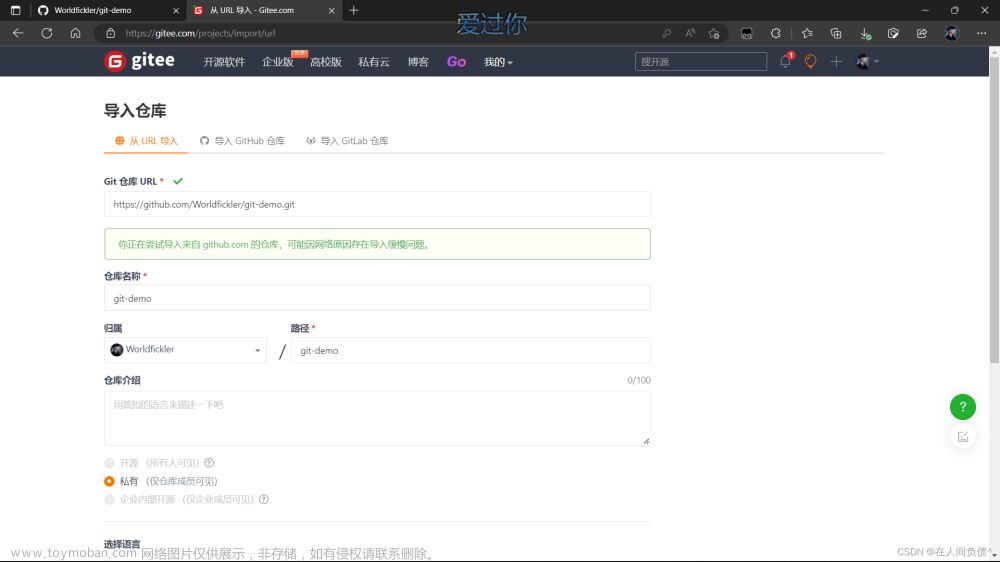Open 私有云 navigation link

pyautogui.click(x=374, y=62)
